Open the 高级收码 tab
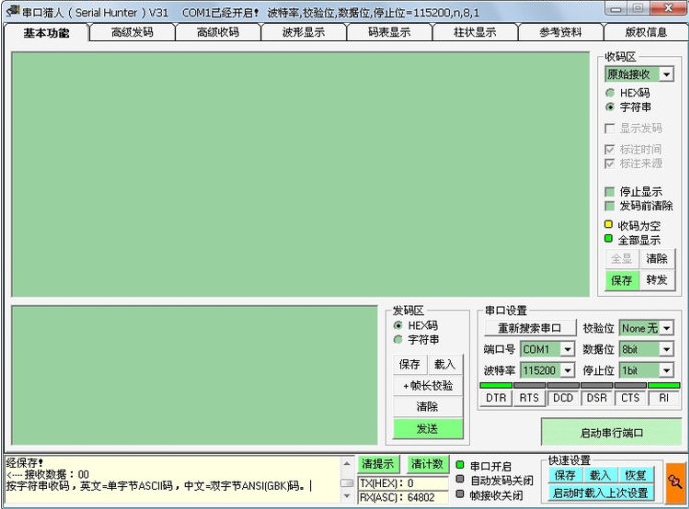This screenshot has width=689, height=509. pos(218,32)
